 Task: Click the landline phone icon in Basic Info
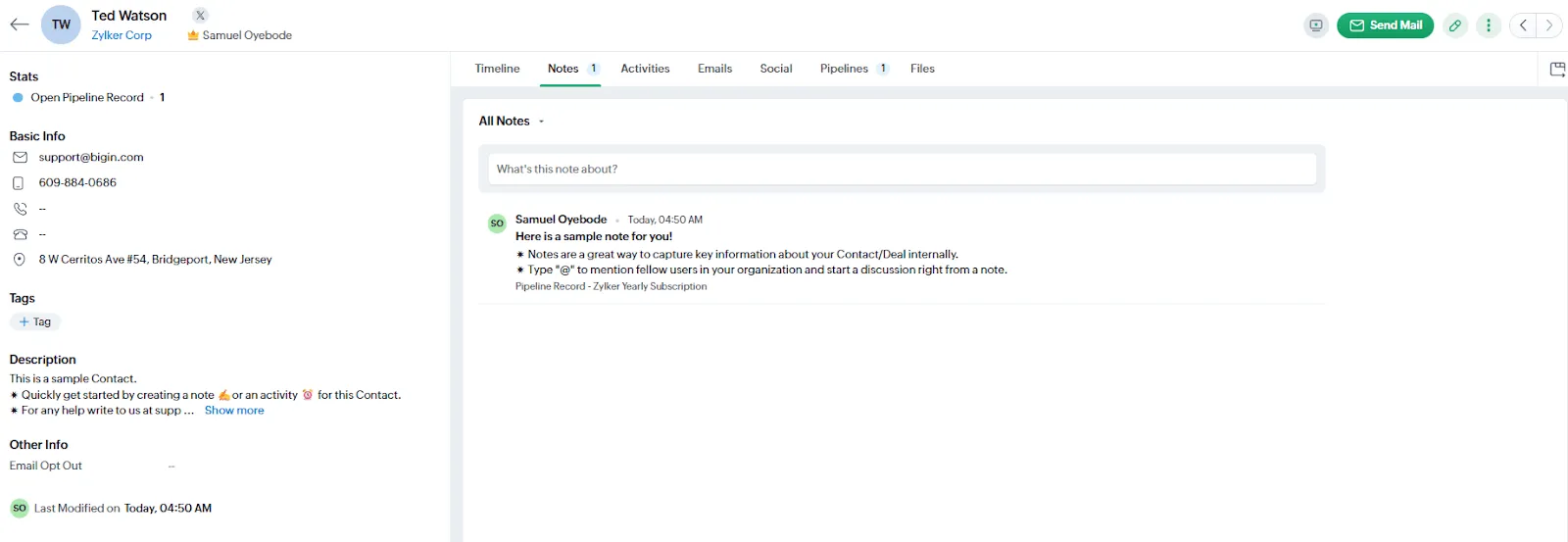point(20,234)
